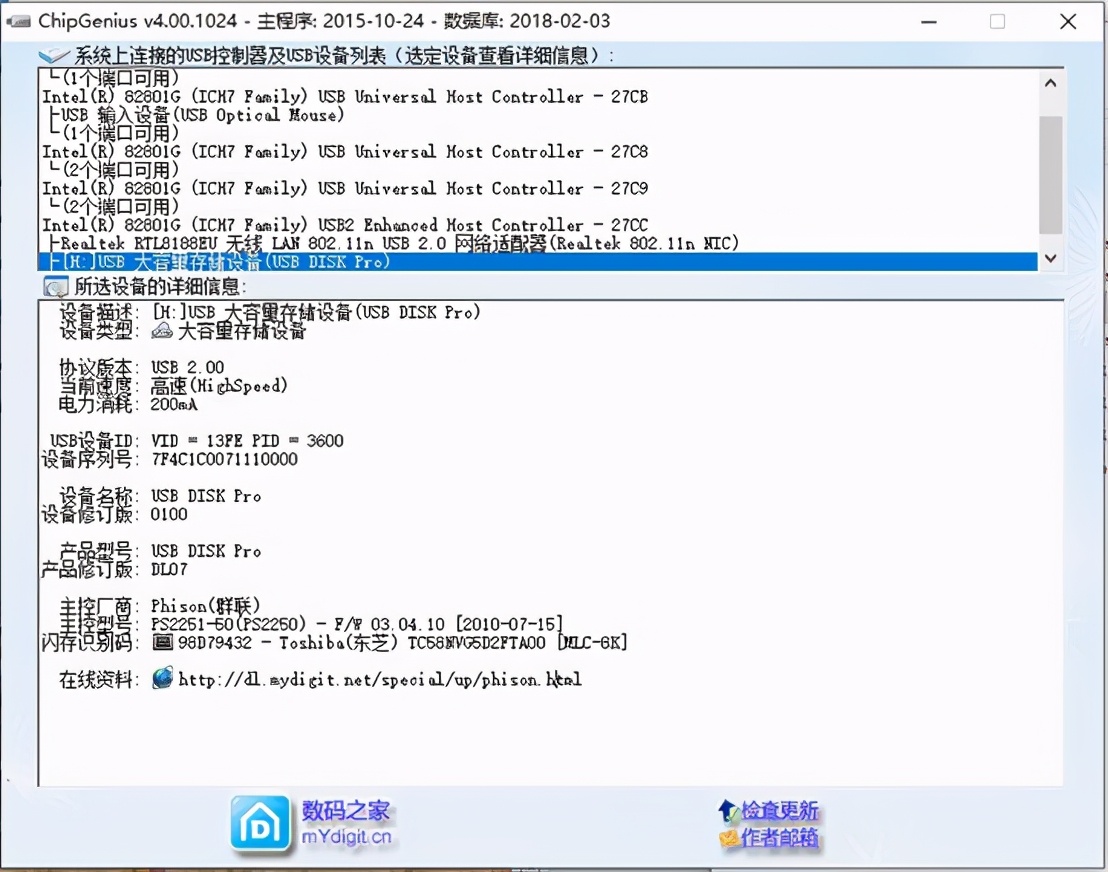This screenshot has height=872, width=1108.
Task: Click the device revision 0100 value
Action: click(x=169, y=514)
